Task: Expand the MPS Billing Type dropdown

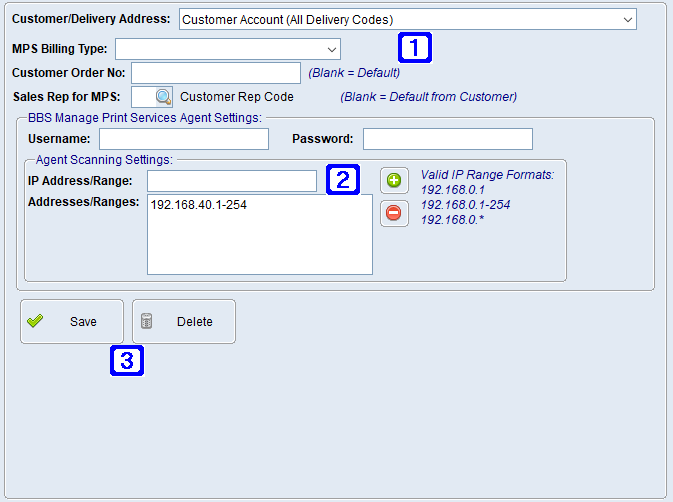Action: click(228, 49)
